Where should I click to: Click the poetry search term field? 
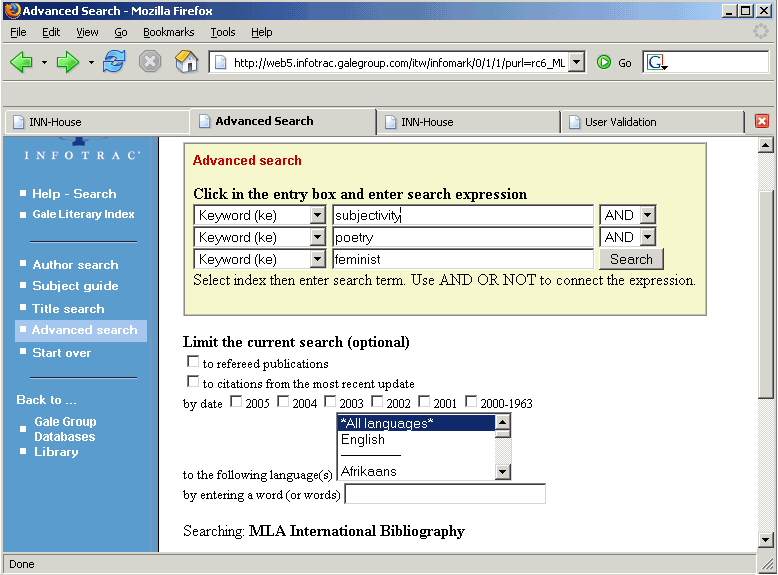click(462, 237)
